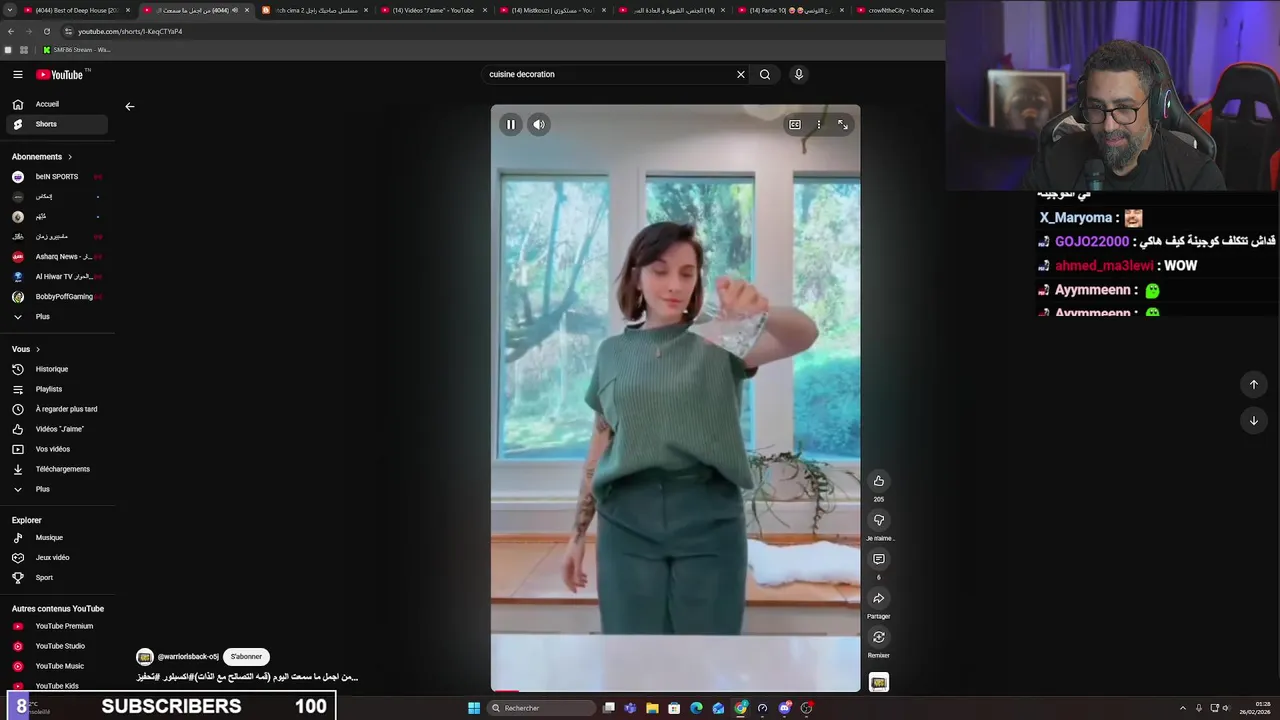This screenshot has width=1280, height=720.
Task: Expand Plus under Vous section
Action: click(x=57, y=489)
